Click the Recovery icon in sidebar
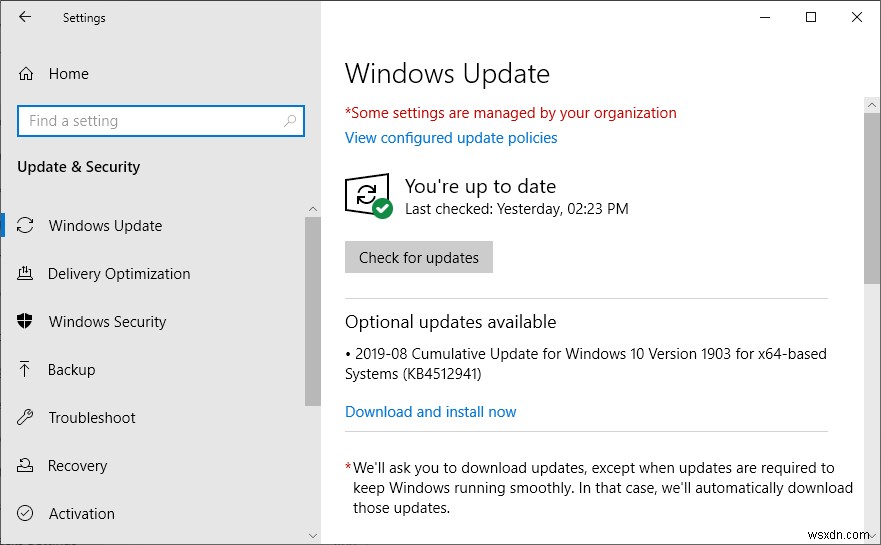This screenshot has width=881, height=545. point(26,465)
